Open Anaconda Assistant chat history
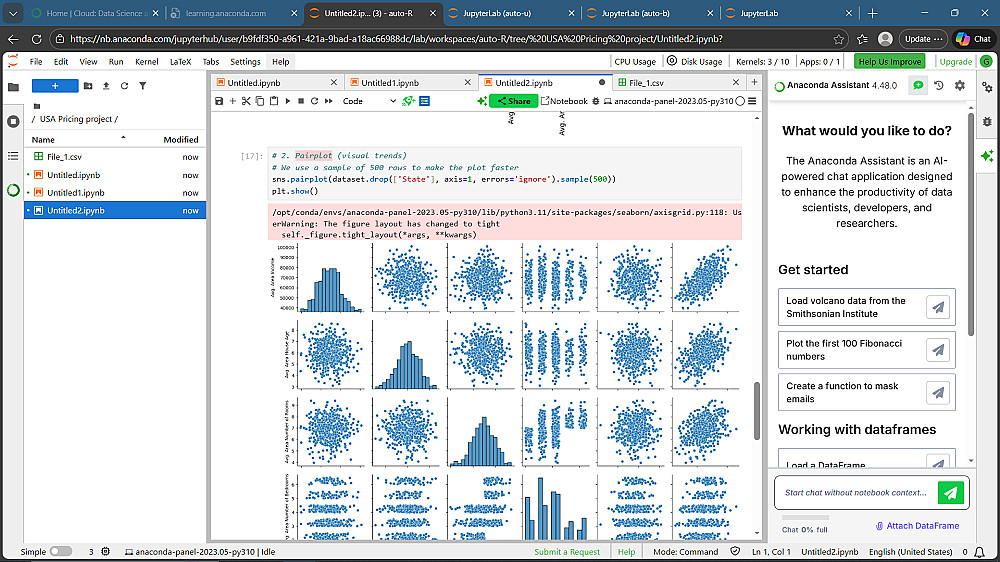 [939, 85]
